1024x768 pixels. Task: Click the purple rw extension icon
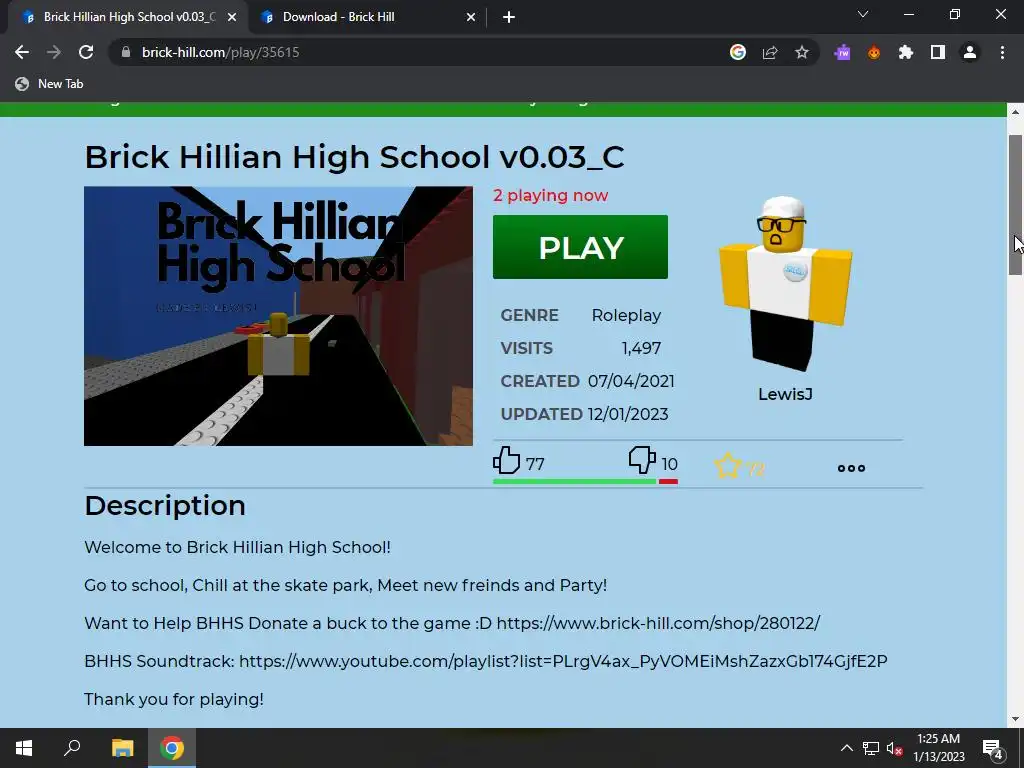click(x=842, y=52)
